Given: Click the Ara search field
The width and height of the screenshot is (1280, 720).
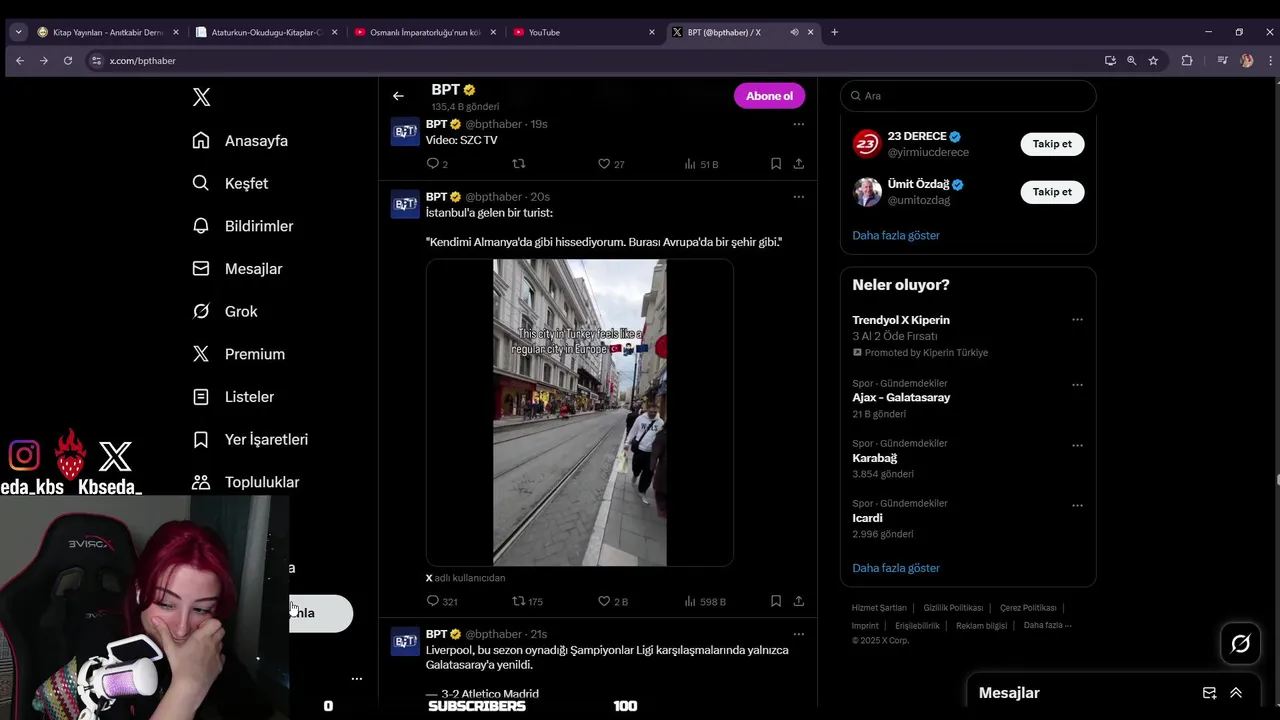Looking at the screenshot, I should pos(968,96).
